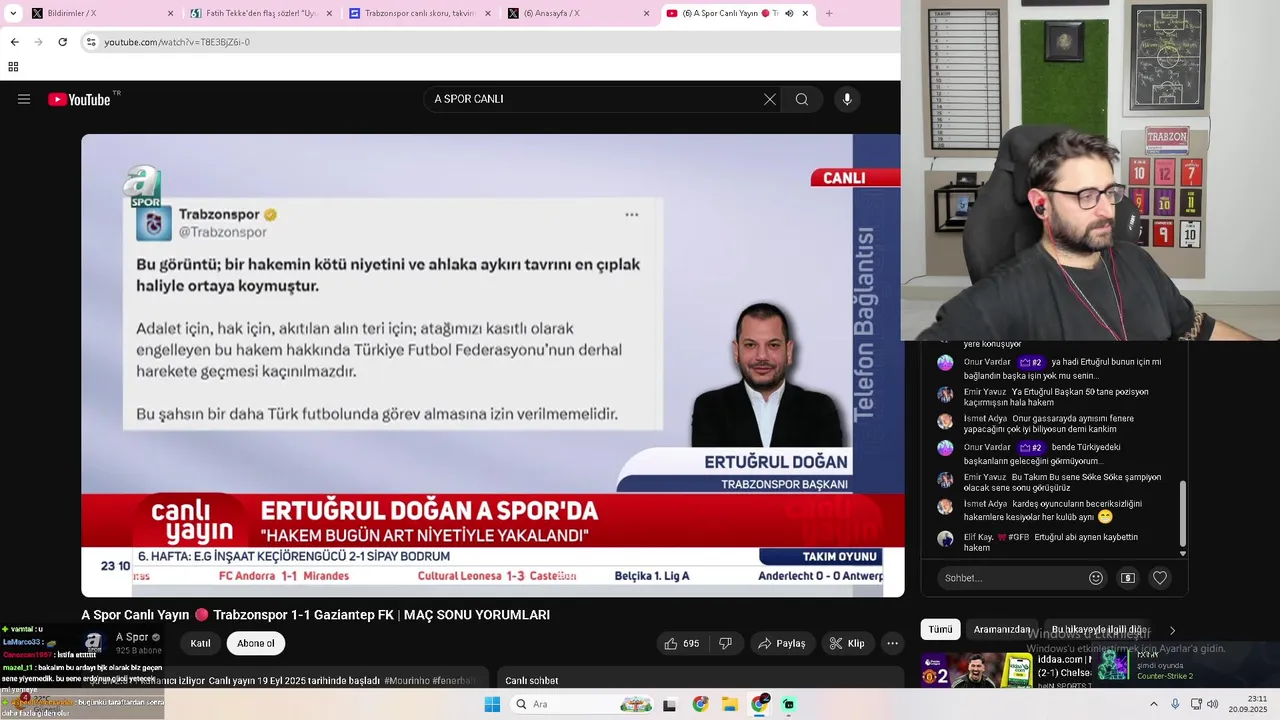Open the Windows Start menu
Screen dimensions: 1280x720
[492, 704]
